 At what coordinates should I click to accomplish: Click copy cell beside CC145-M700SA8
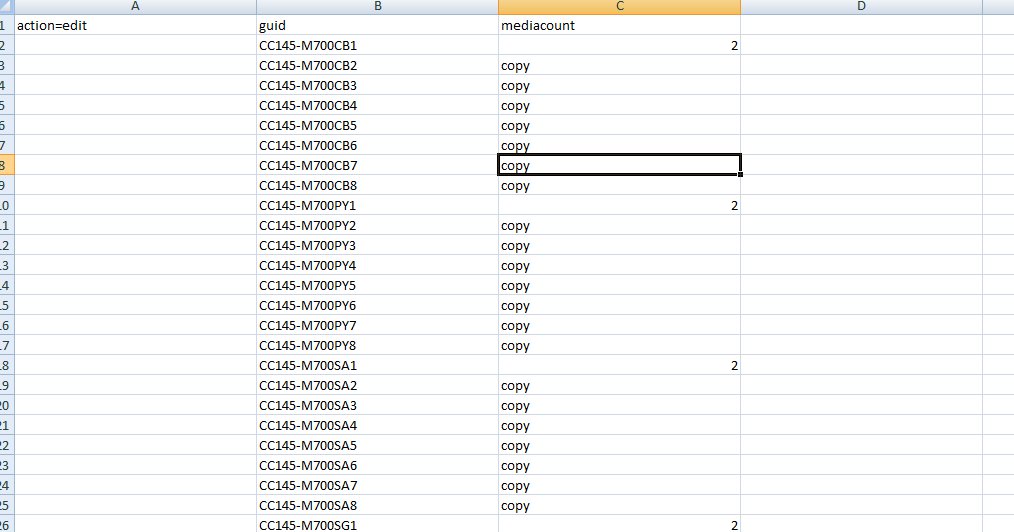(620, 505)
